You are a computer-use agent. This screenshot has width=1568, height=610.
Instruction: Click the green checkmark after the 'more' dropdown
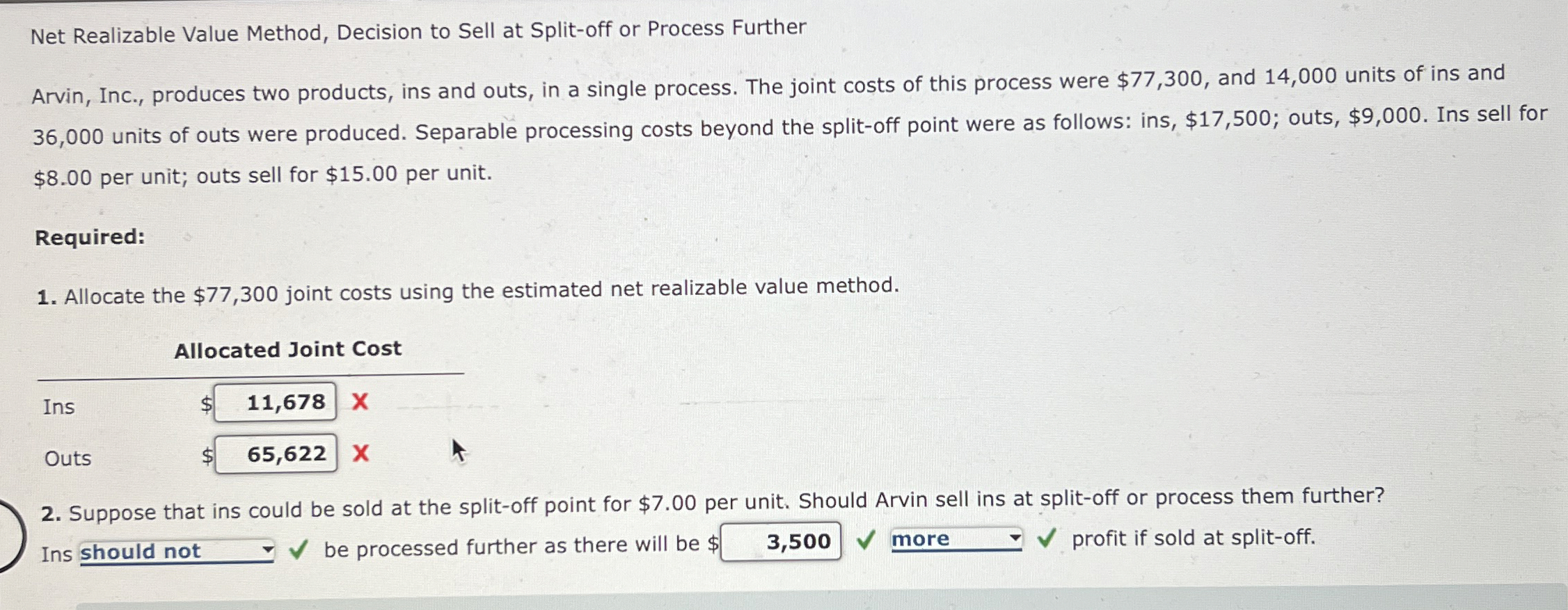1047,539
